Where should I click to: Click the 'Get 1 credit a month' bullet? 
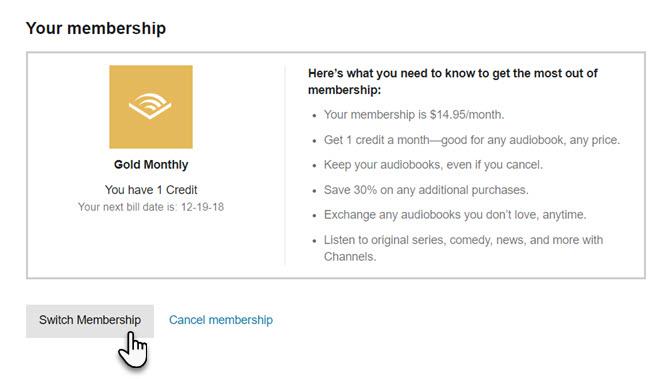click(x=472, y=140)
